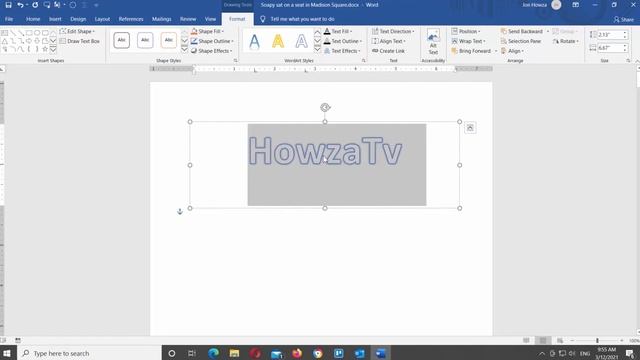
Task: Switch to the References tab
Action: [x=131, y=19]
